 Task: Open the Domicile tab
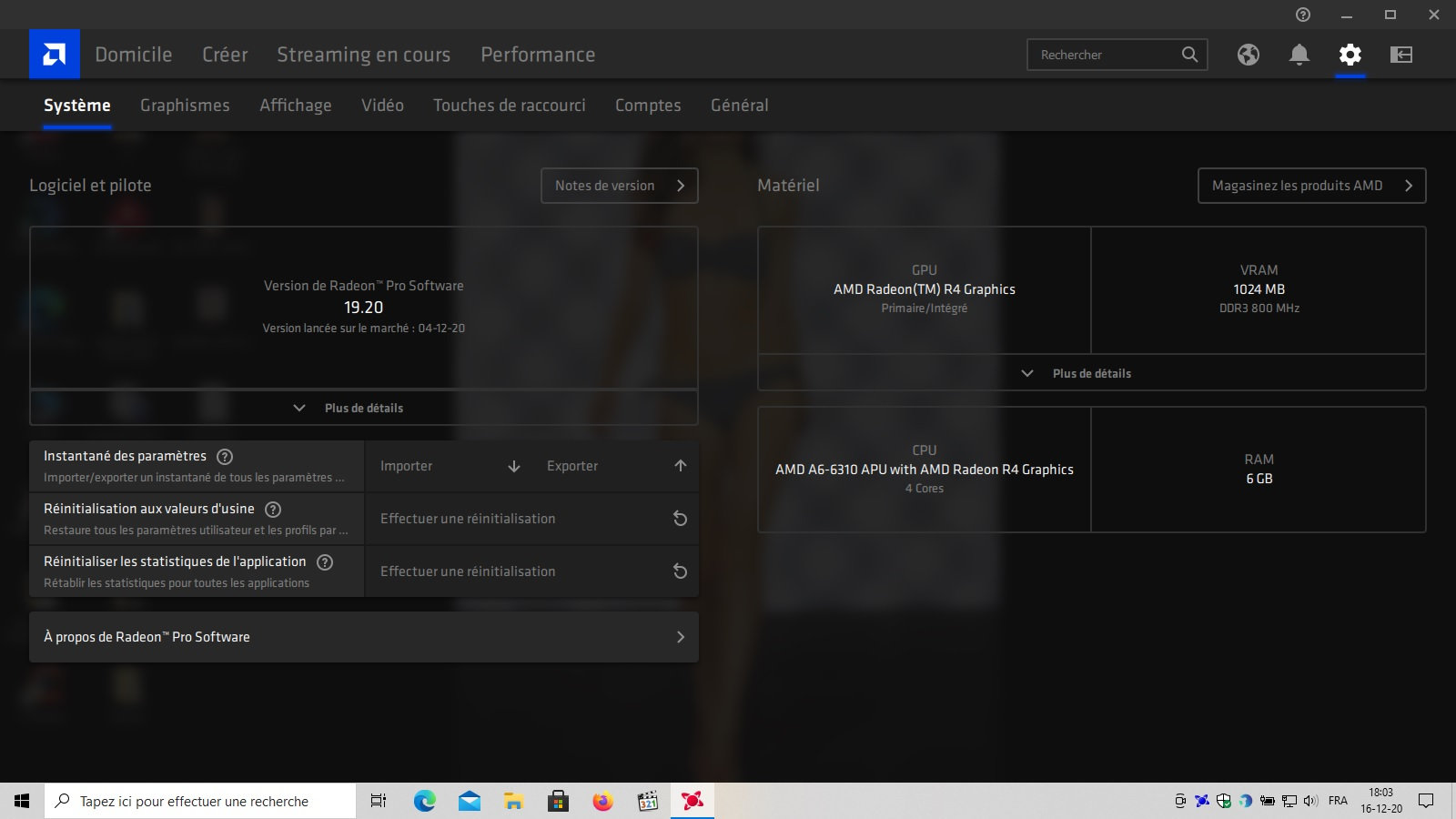pyautogui.click(x=134, y=55)
